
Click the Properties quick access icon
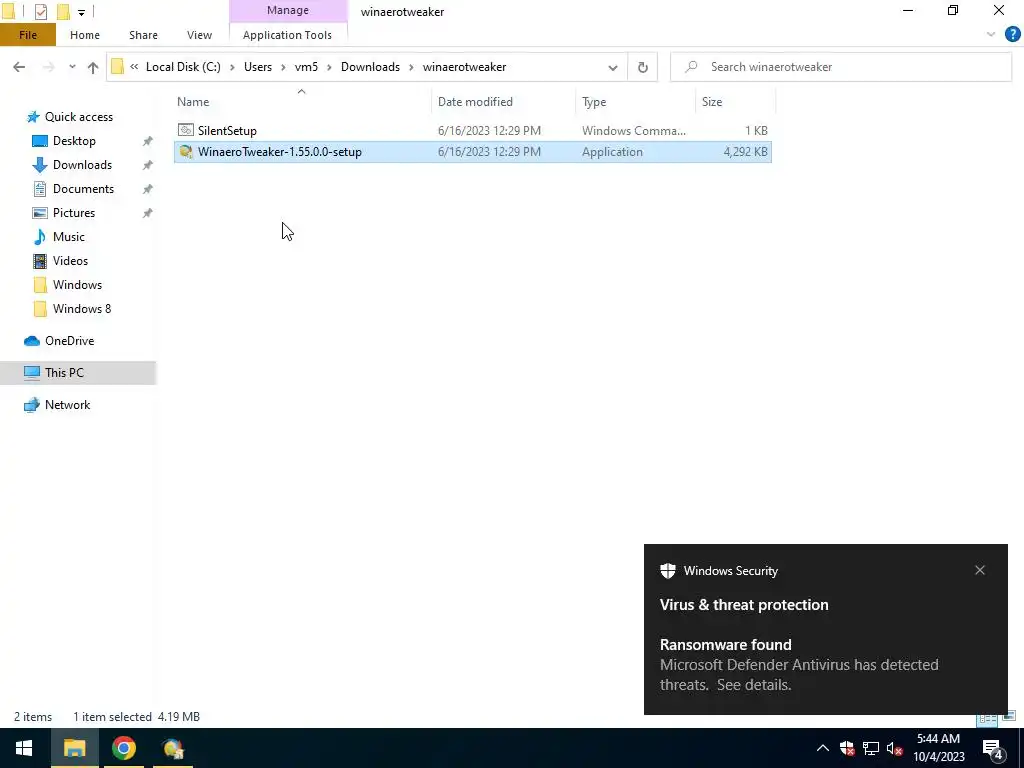pos(40,11)
